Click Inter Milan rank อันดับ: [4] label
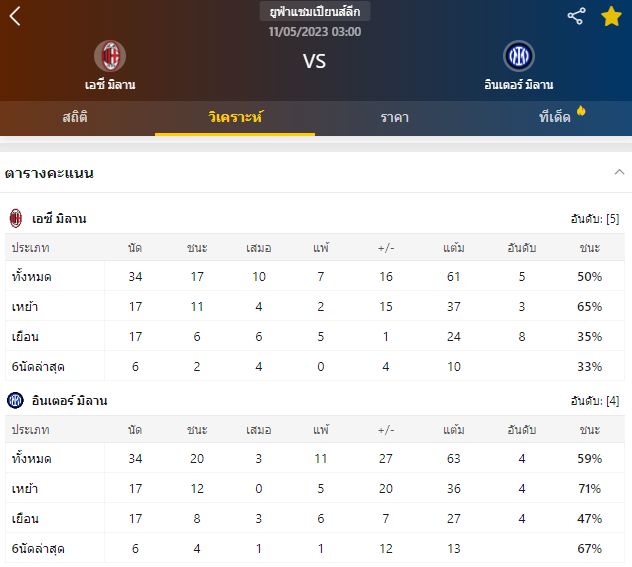Image resolution: width=632 pixels, height=567 pixels. (594, 401)
